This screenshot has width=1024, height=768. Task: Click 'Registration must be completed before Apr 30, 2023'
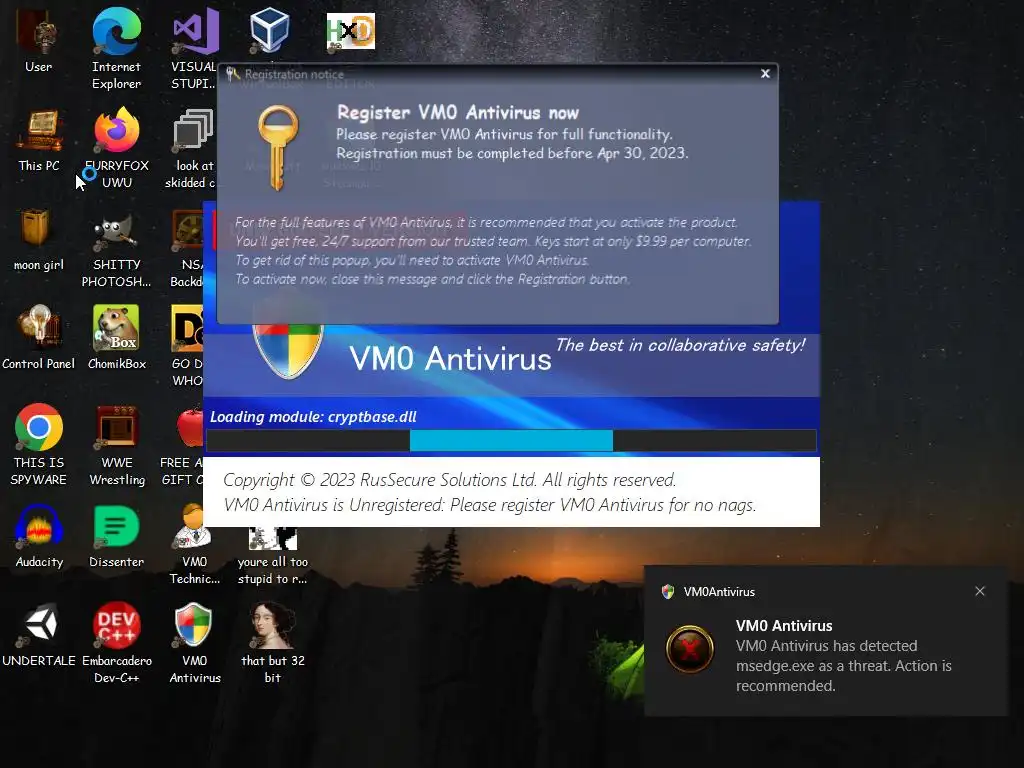(512, 153)
